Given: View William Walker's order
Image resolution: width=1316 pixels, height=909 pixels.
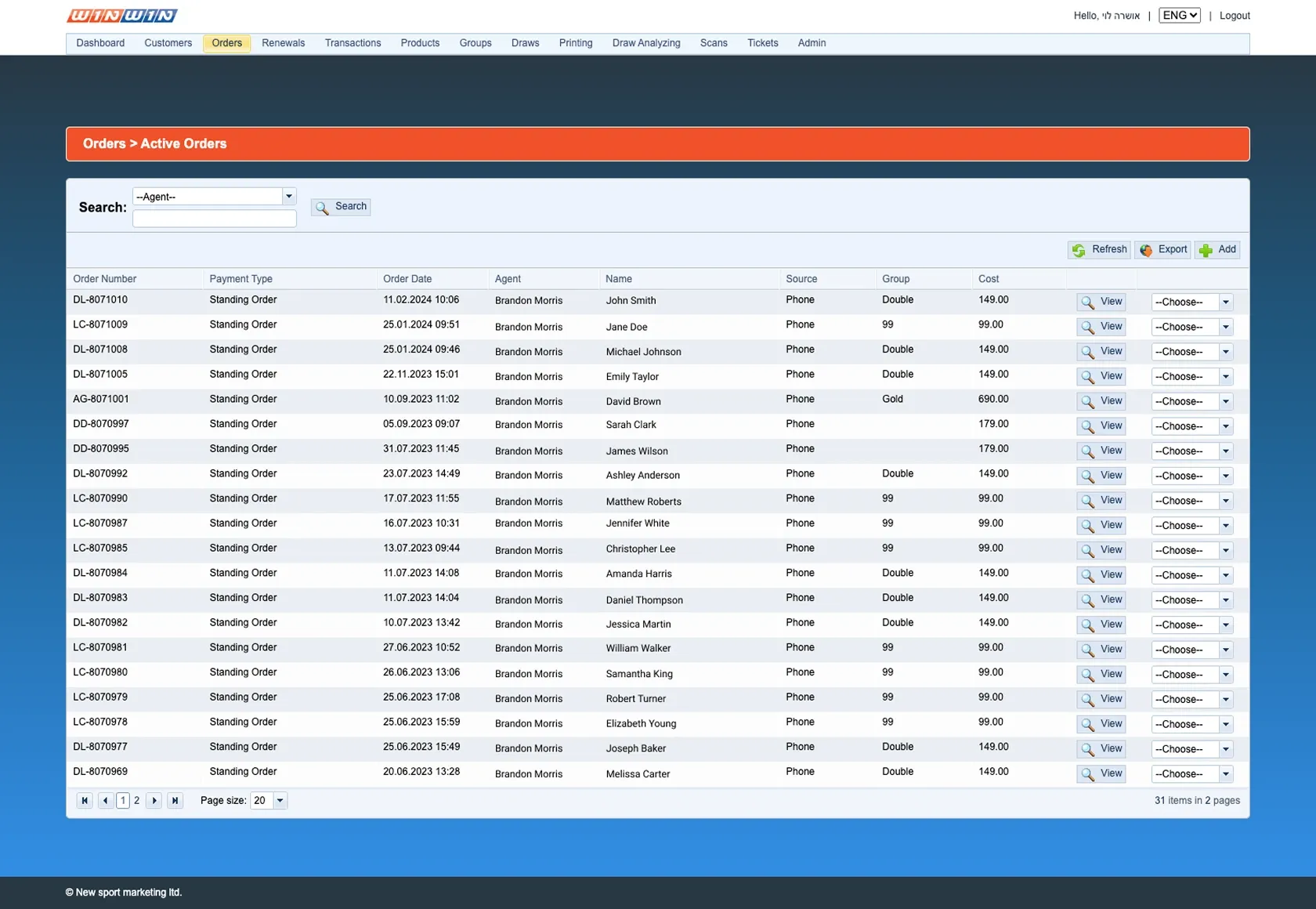Looking at the screenshot, I should pyautogui.click(x=1101, y=650).
